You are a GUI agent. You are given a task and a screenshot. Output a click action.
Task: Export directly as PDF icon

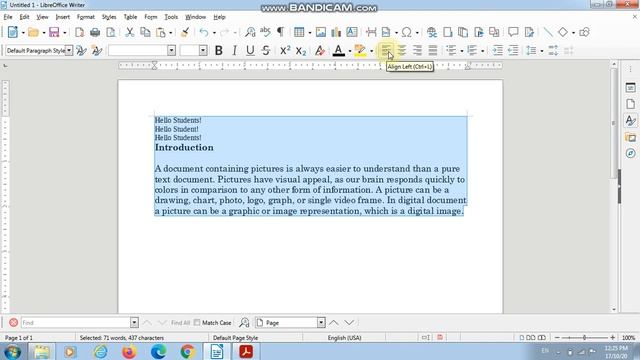tap(79, 32)
